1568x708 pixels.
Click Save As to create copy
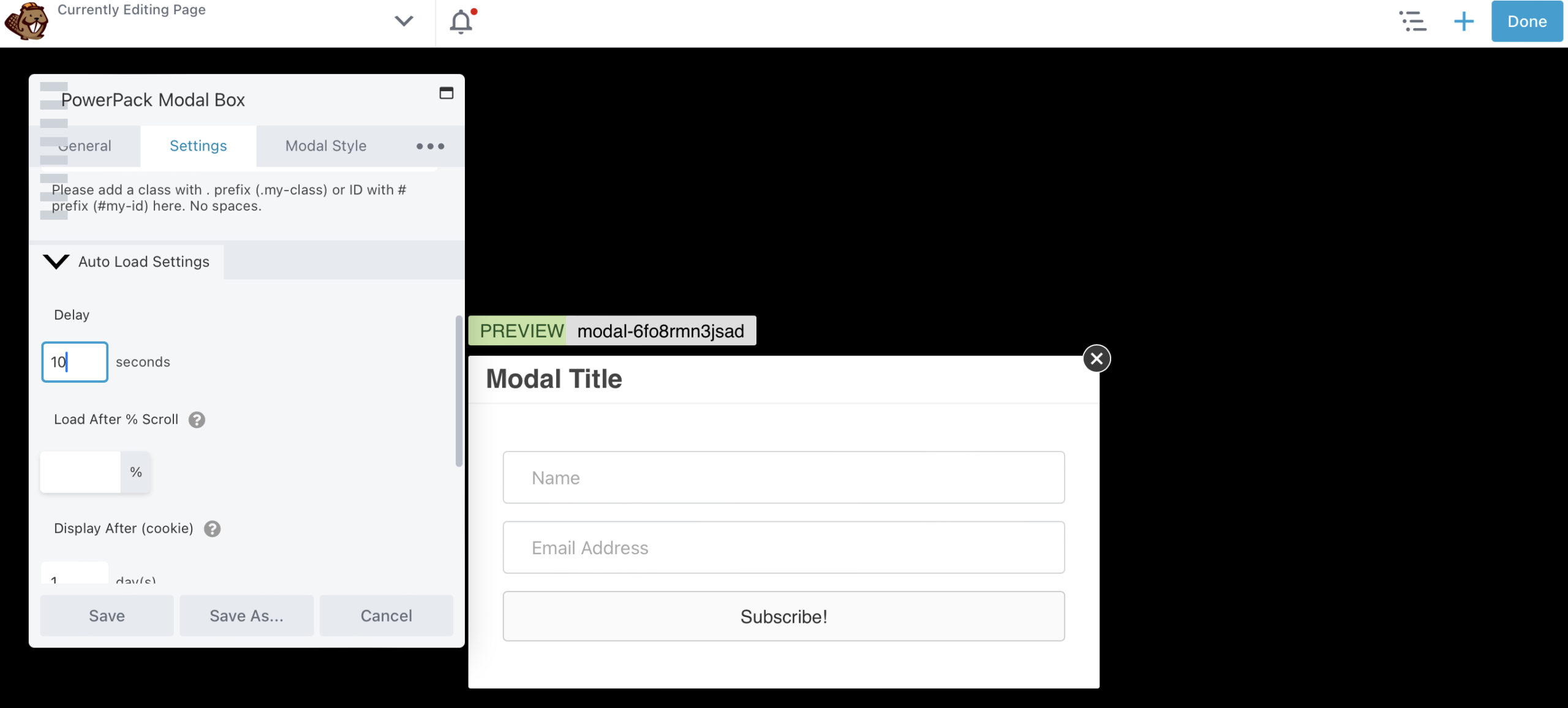(x=246, y=615)
